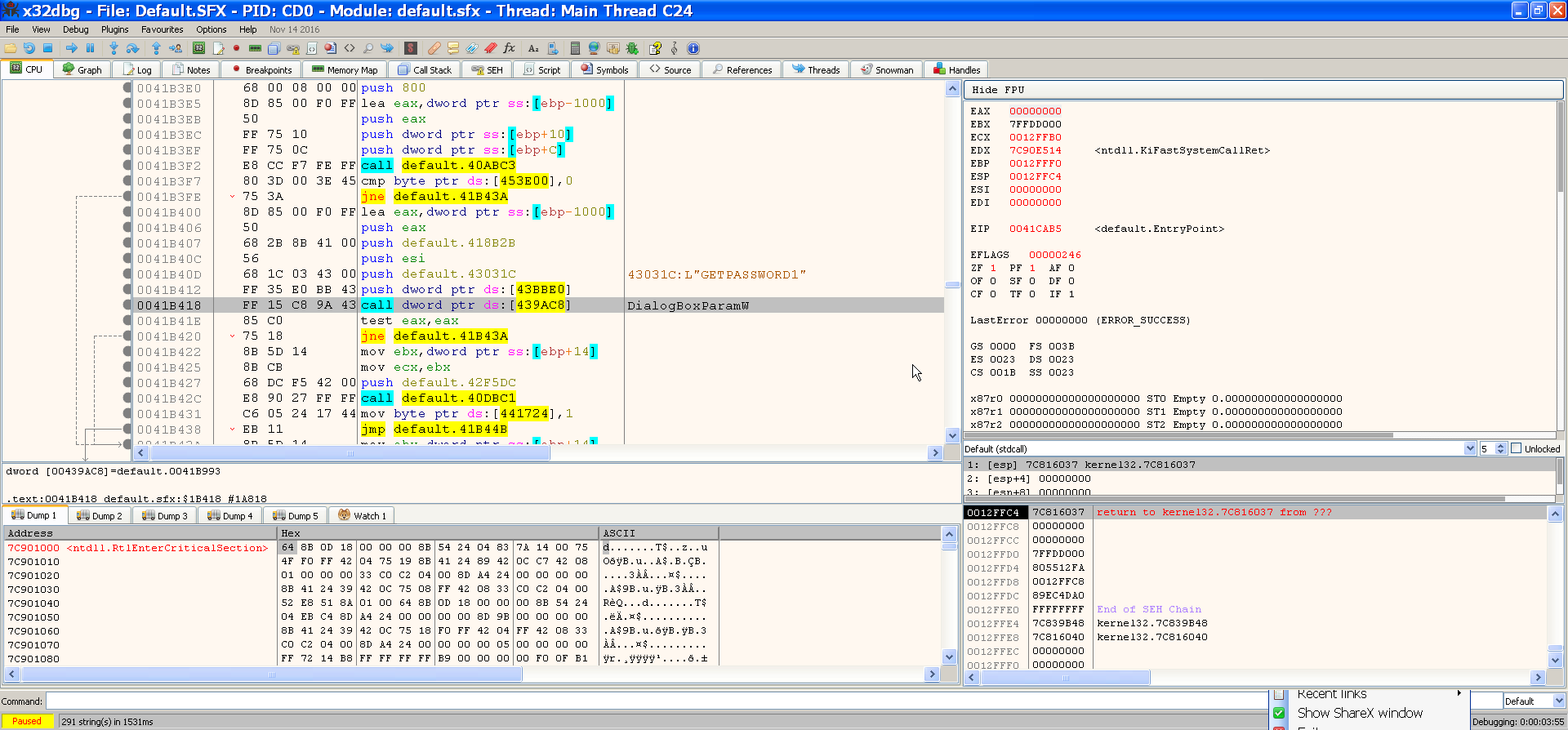The width and height of the screenshot is (1568, 730).
Task: Open the Favourites menu
Action: pyautogui.click(x=162, y=29)
